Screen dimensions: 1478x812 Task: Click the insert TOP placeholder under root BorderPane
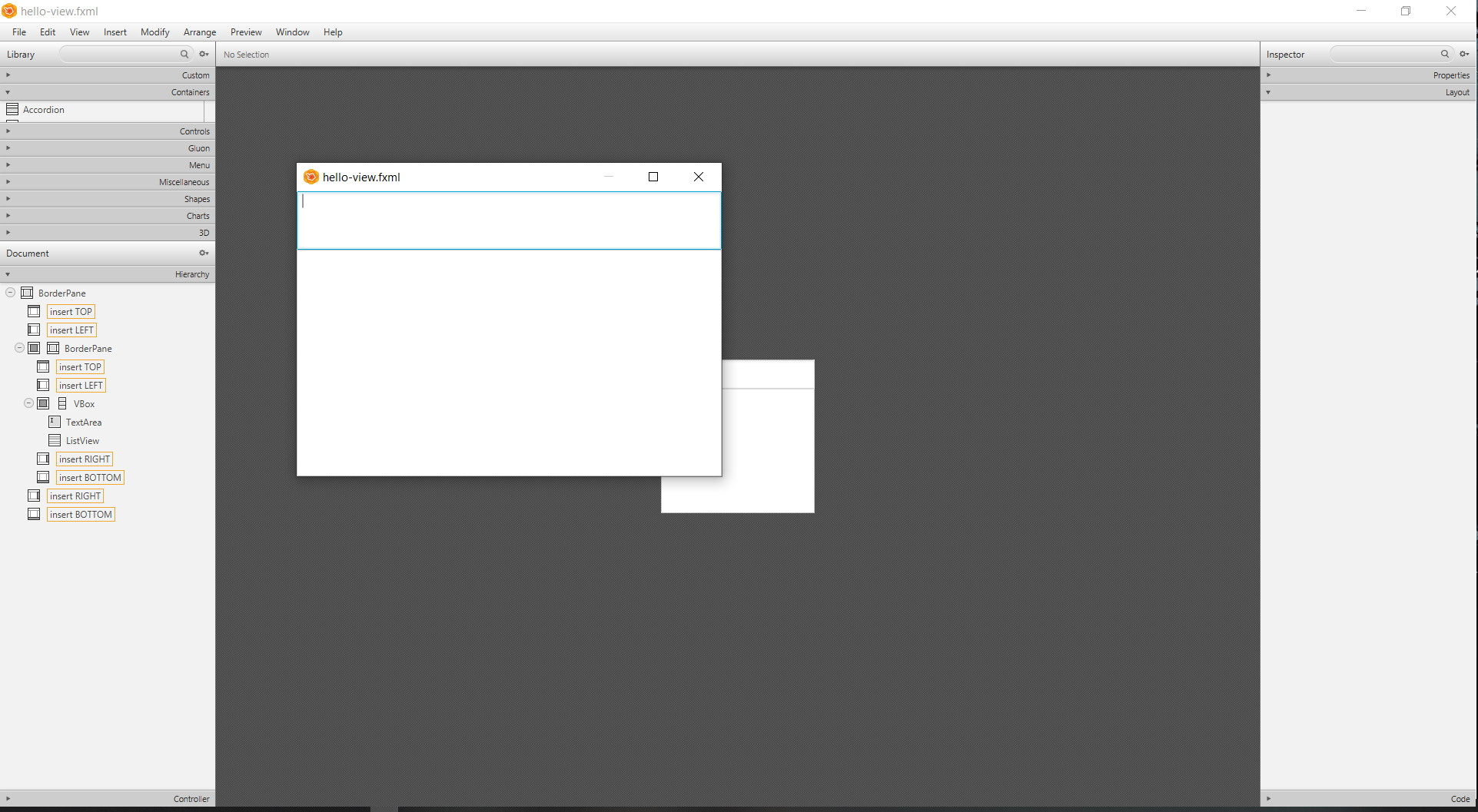tap(71, 311)
